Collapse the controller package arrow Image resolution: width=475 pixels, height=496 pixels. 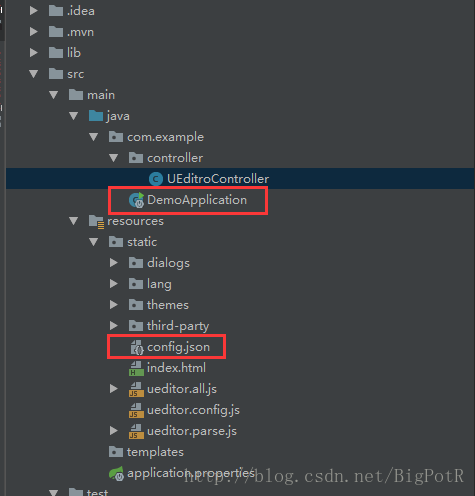coord(113,158)
